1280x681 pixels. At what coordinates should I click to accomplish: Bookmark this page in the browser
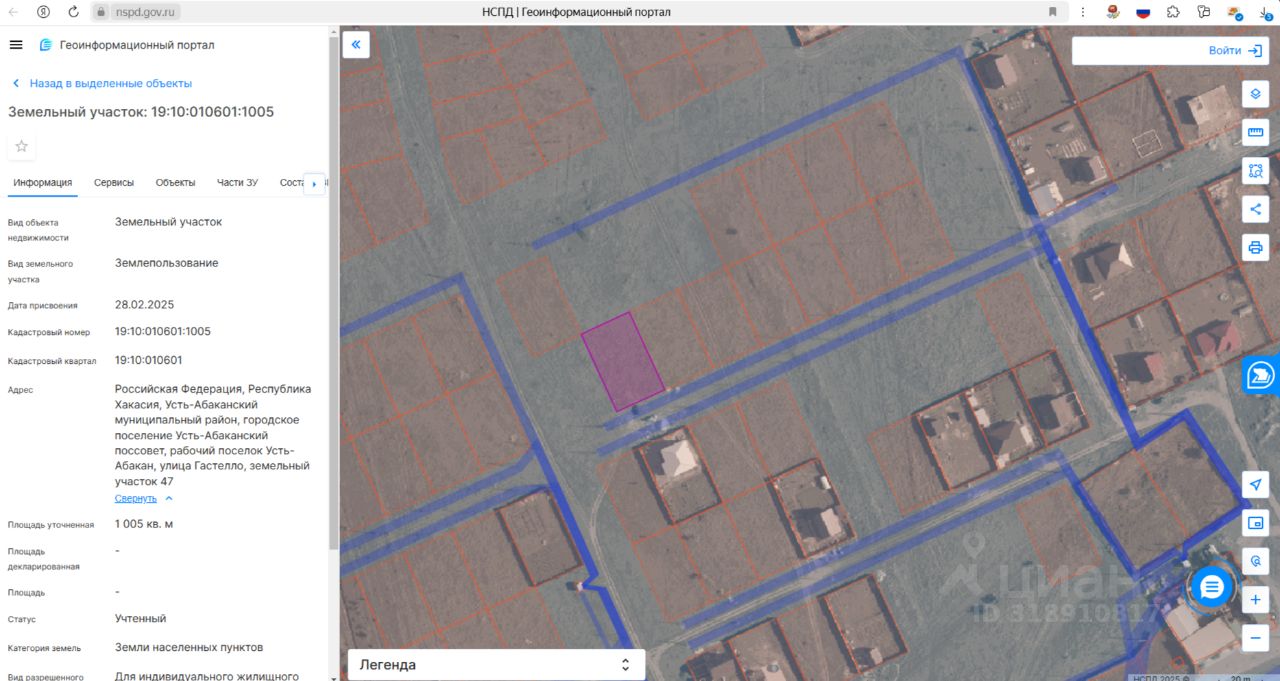pos(1052,12)
